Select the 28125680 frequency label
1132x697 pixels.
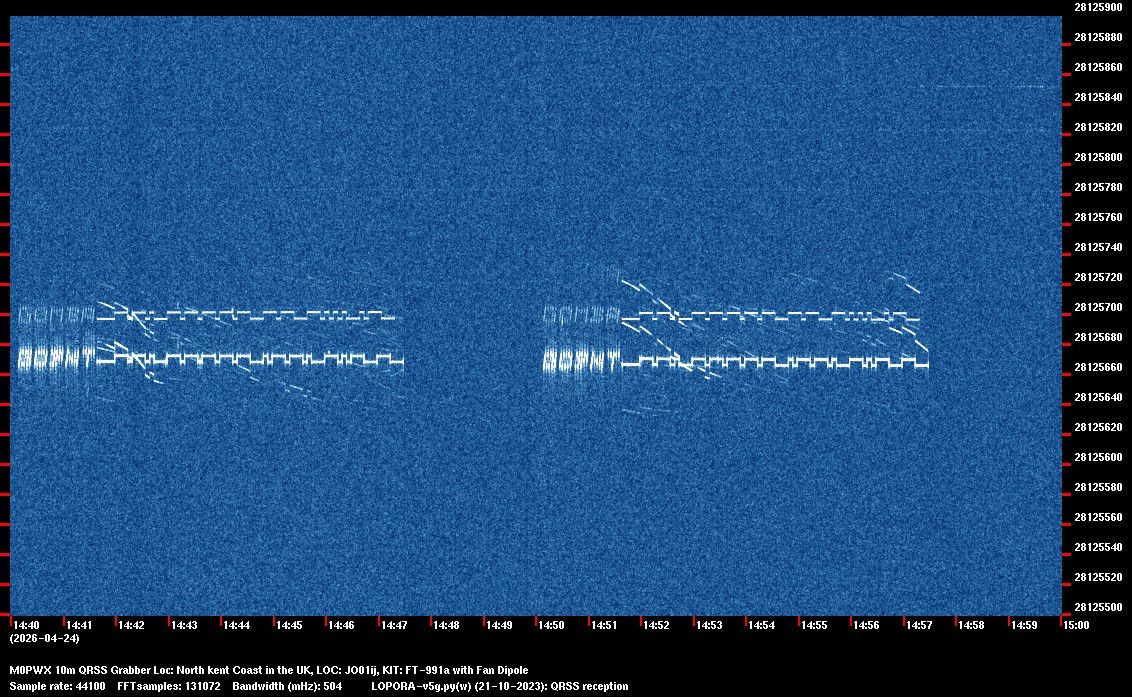(x=1099, y=337)
